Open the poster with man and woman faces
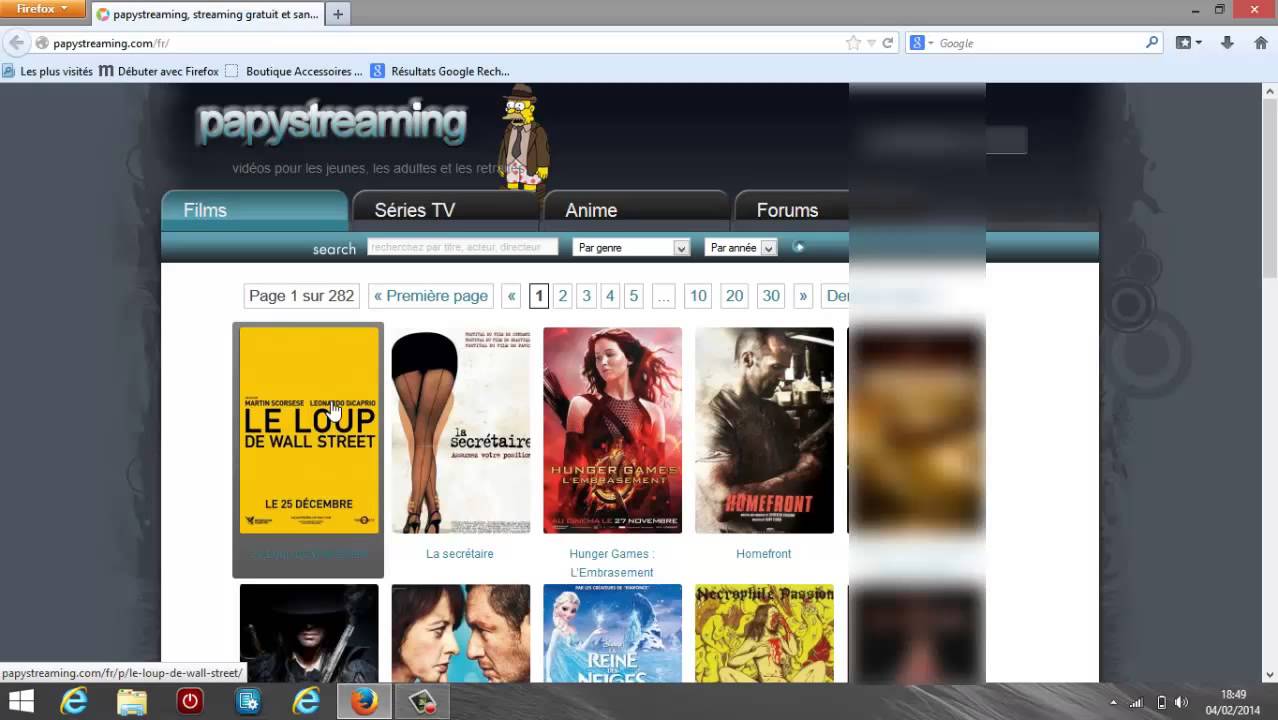Screen dimensions: 1278x720 (x=461, y=633)
